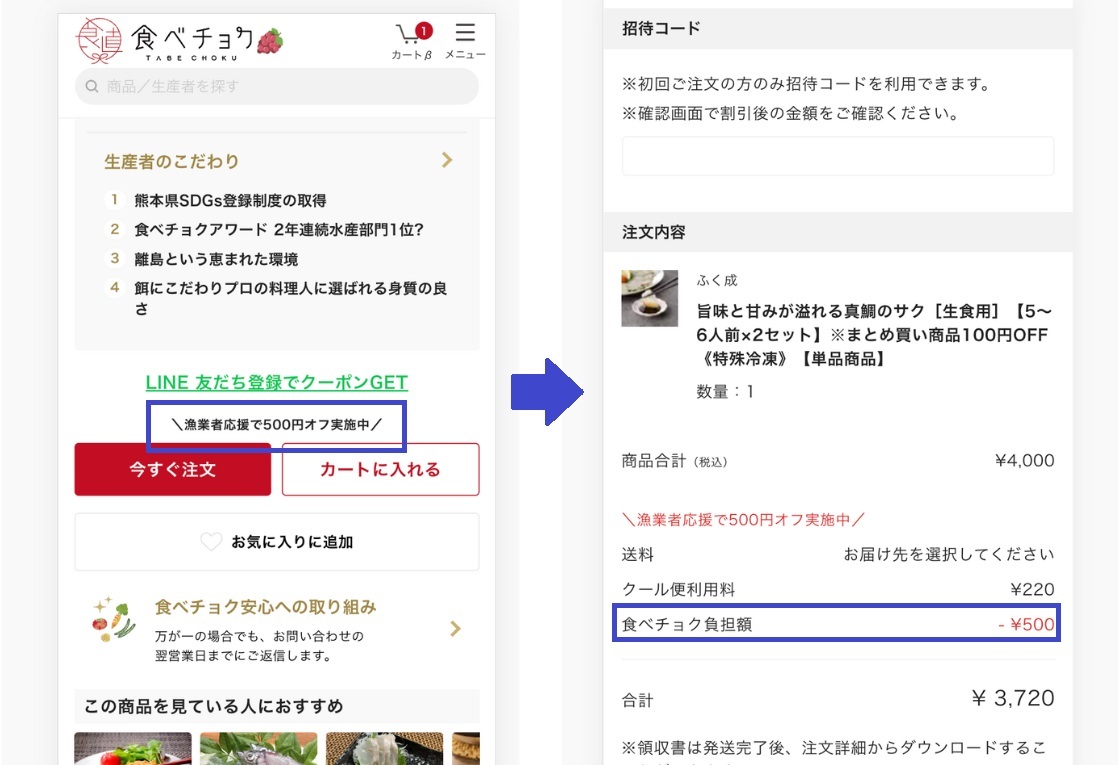Click the sea bream product thumbnail in order
This screenshot has width=1119, height=765.
[649, 298]
